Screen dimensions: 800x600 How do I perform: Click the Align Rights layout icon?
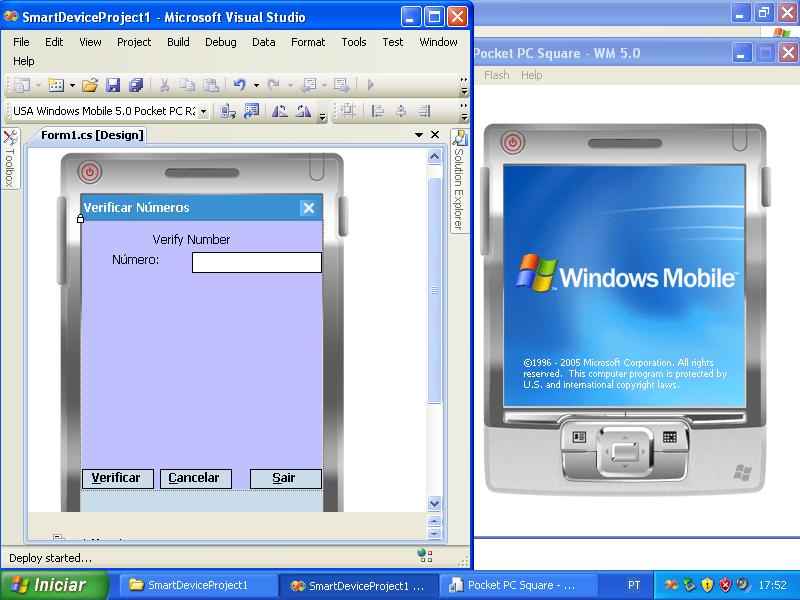tap(424, 111)
